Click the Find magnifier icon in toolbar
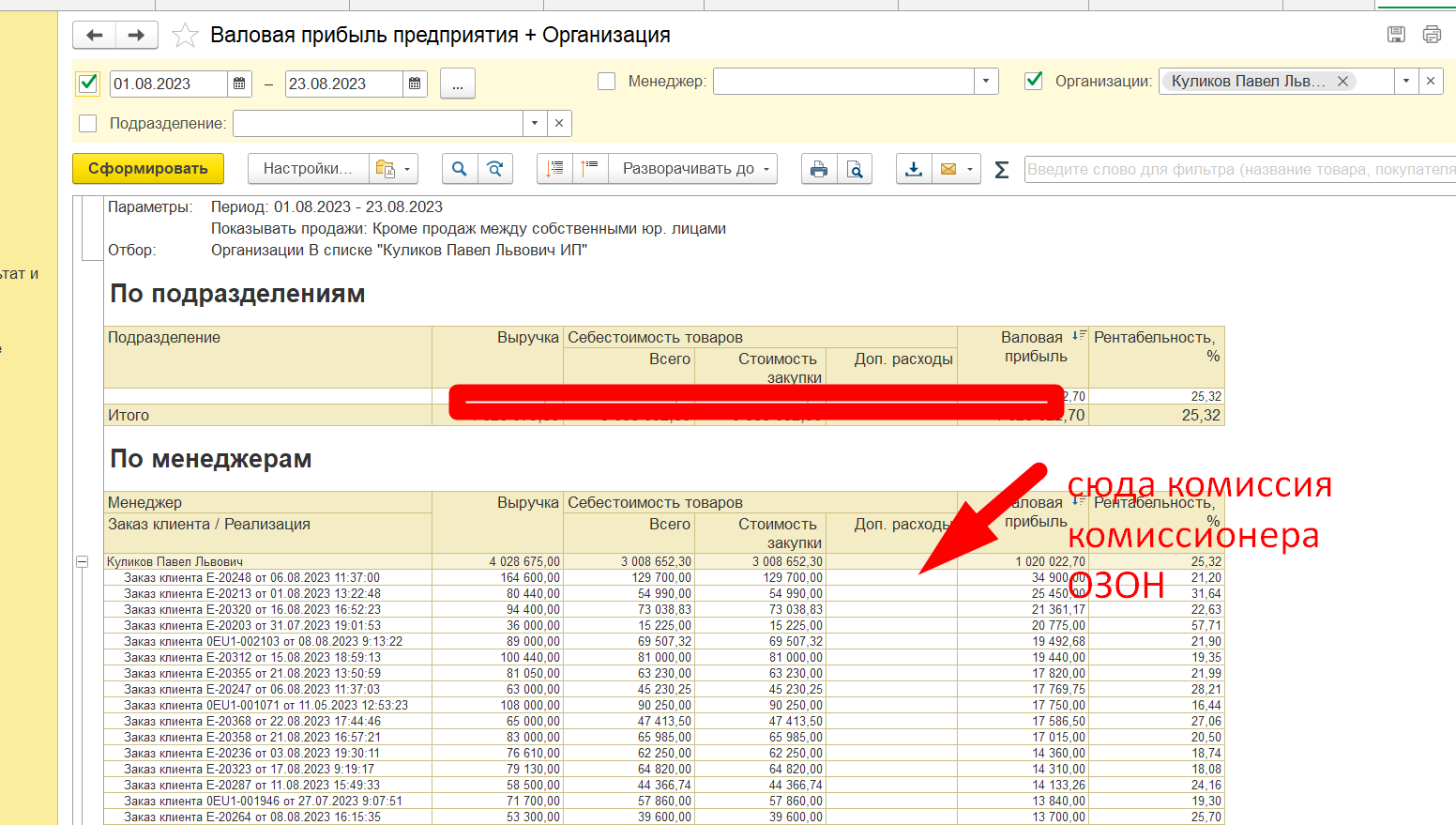Viewport: 1456px width, 825px height. tap(459, 169)
